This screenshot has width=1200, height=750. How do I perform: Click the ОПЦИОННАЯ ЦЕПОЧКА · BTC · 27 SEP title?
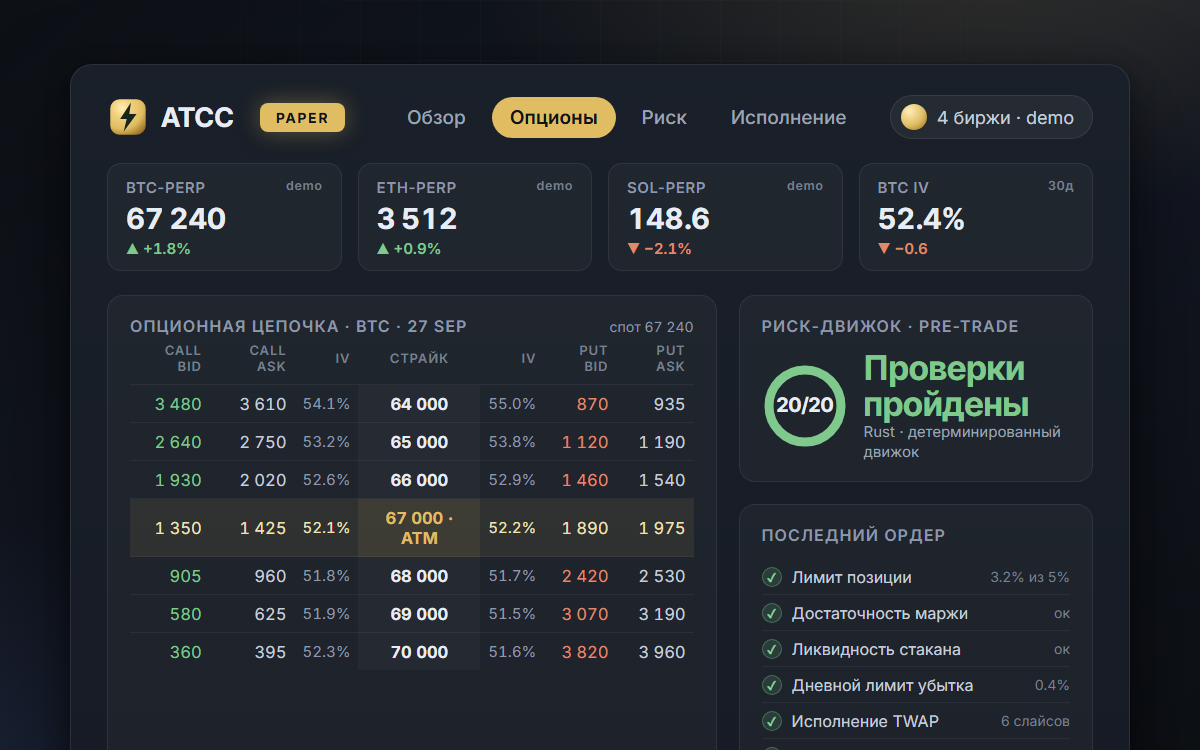tap(298, 327)
